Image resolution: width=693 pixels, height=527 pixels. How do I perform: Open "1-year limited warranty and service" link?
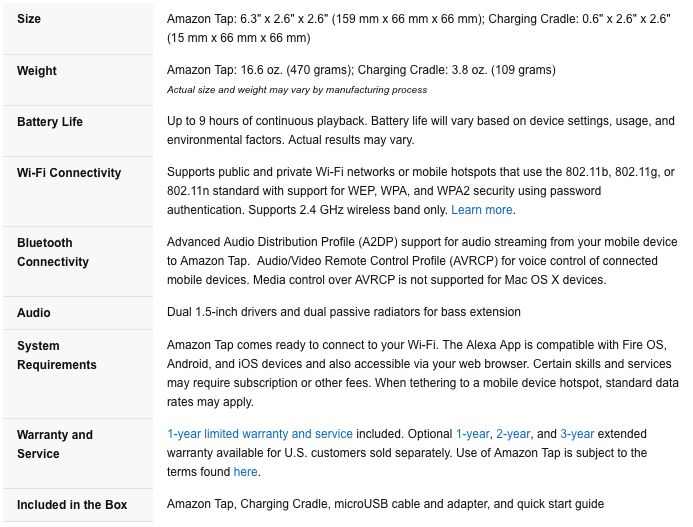[260, 434]
